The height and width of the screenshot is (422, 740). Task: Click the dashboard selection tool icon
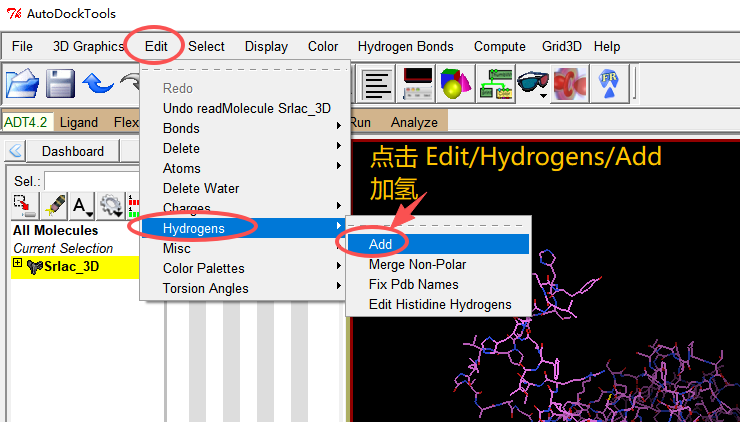(23, 206)
